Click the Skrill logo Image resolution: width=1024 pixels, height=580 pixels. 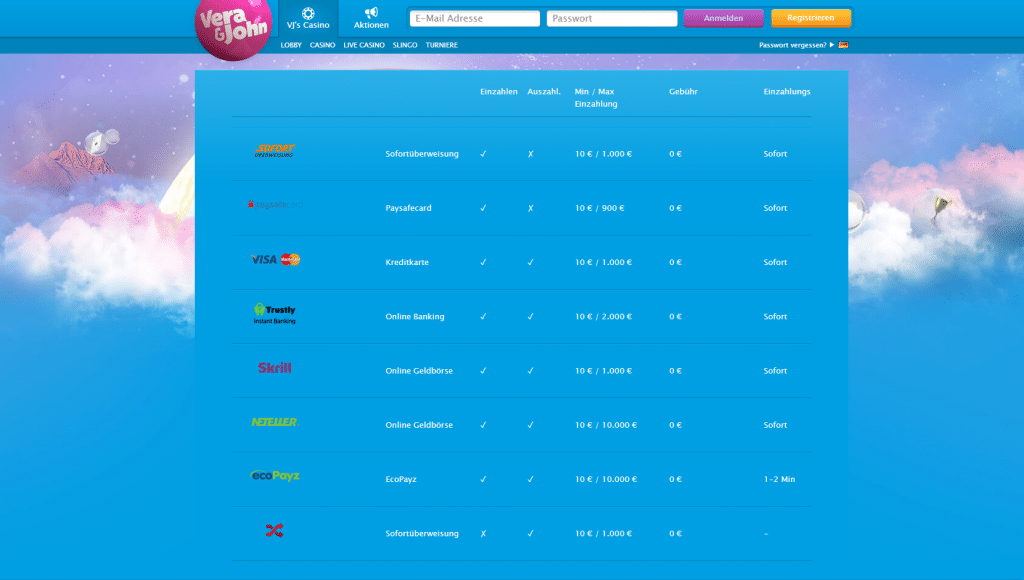tap(274, 368)
